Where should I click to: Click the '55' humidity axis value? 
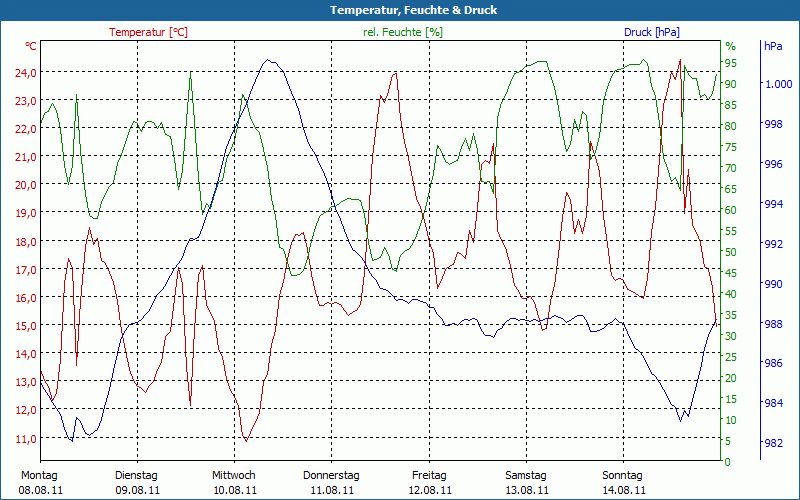pyautogui.click(x=731, y=231)
